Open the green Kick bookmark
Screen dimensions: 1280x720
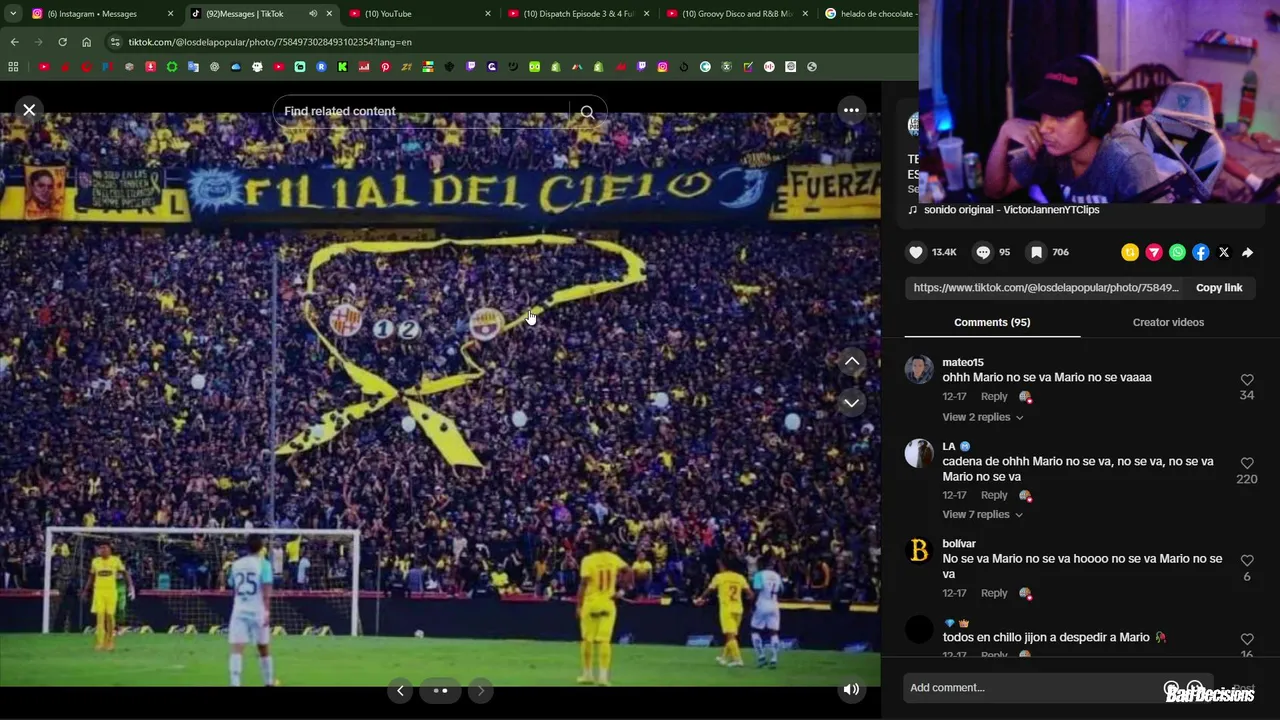pyautogui.click(x=342, y=67)
